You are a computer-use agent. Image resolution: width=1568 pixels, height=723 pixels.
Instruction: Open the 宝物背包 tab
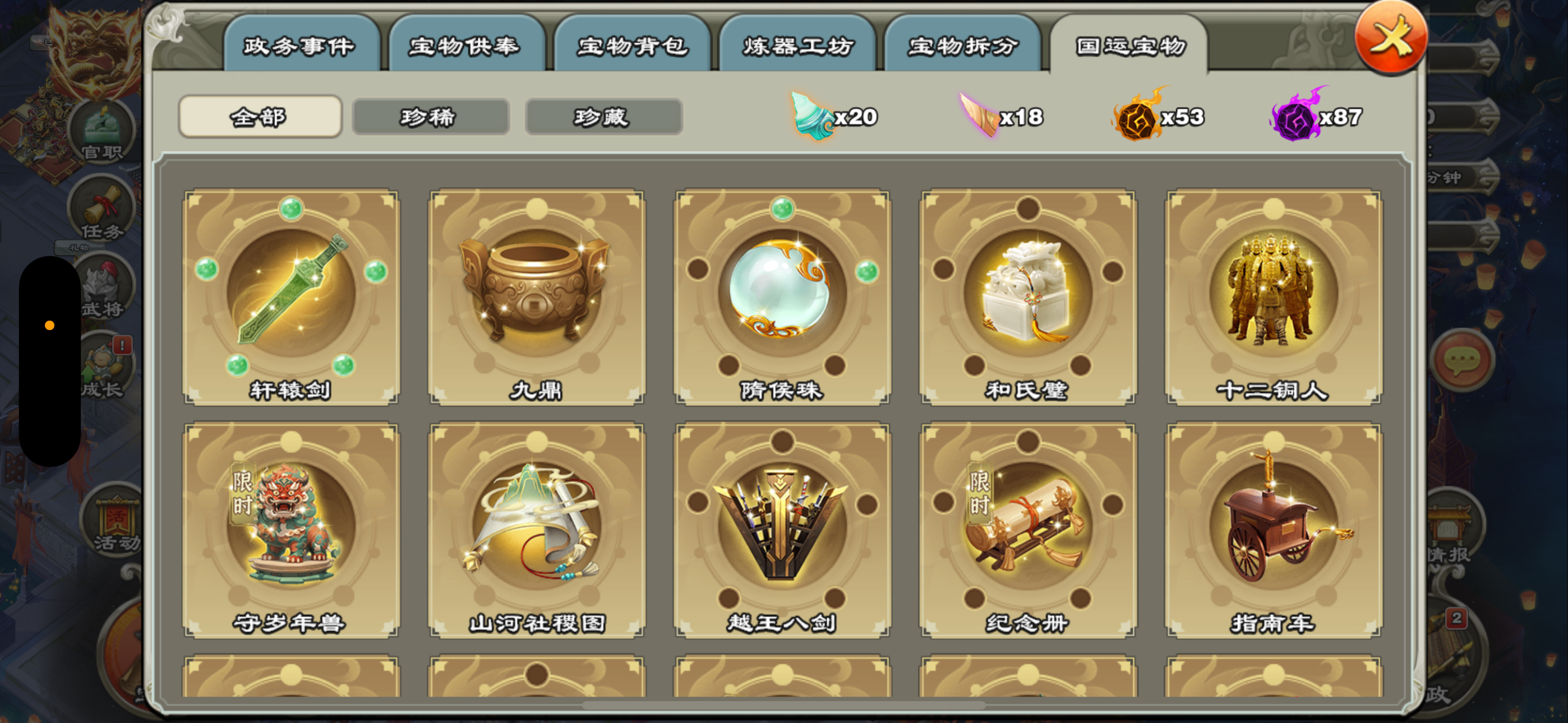coord(633,44)
